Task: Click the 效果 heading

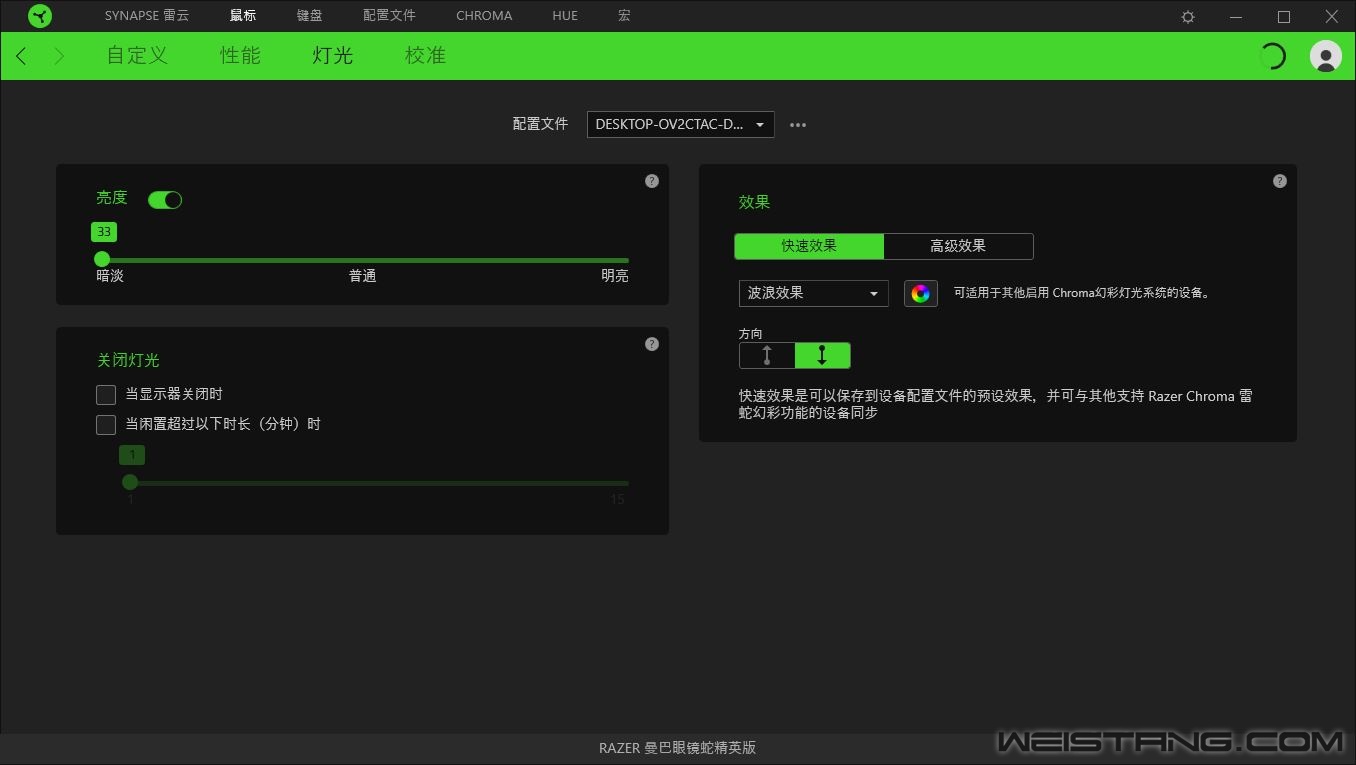Action: coord(754,202)
